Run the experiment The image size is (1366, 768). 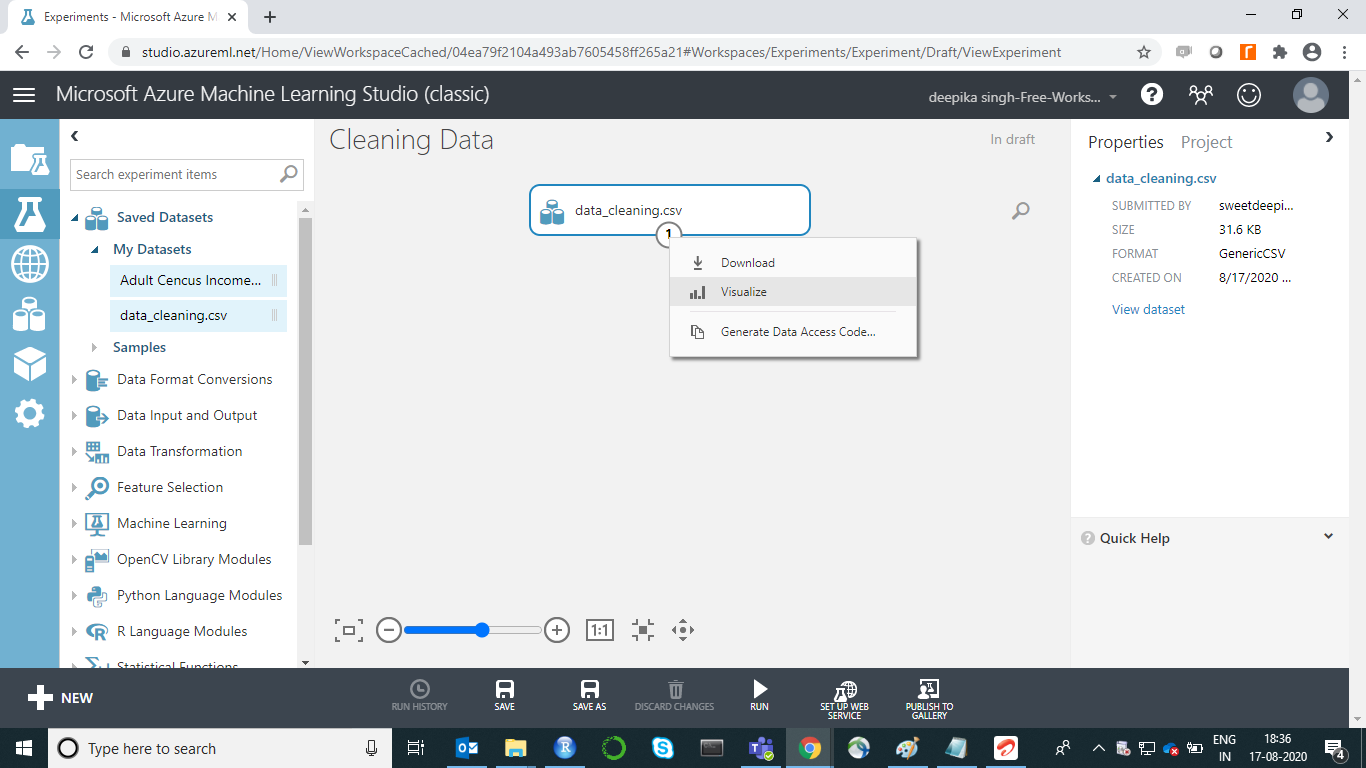(760, 696)
